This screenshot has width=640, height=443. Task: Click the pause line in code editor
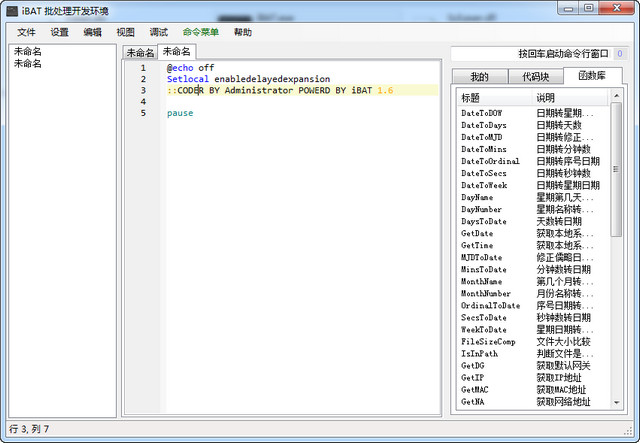click(x=181, y=113)
